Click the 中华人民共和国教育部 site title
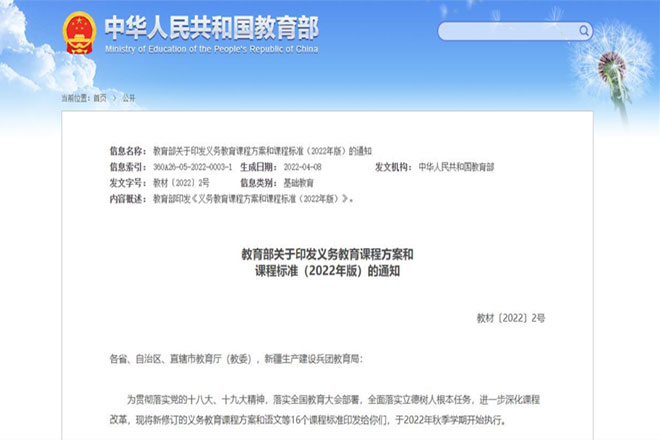Screen dimensions: 660x440 (x=212, y=28)
